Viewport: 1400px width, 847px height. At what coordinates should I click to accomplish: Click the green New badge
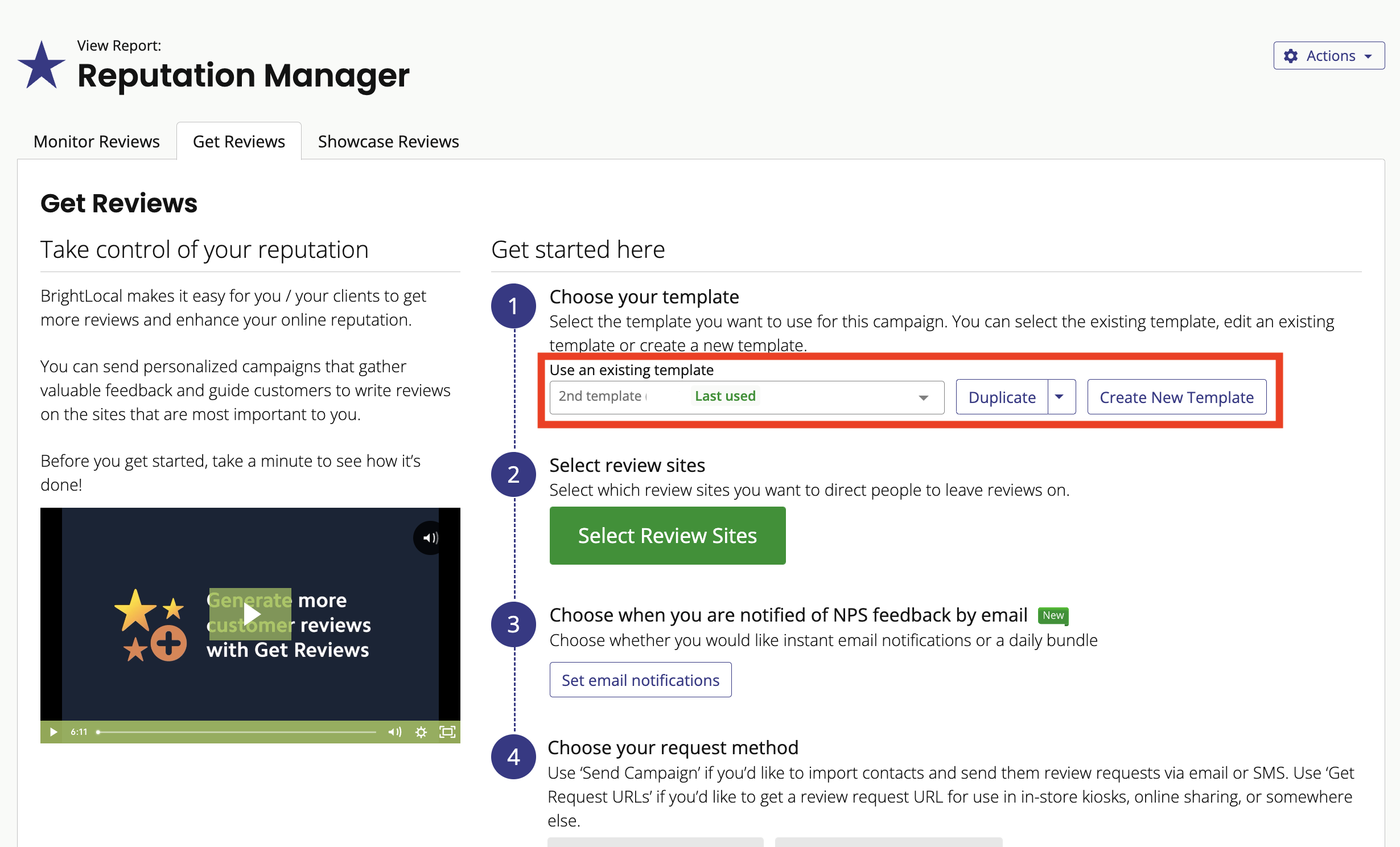1053,615
